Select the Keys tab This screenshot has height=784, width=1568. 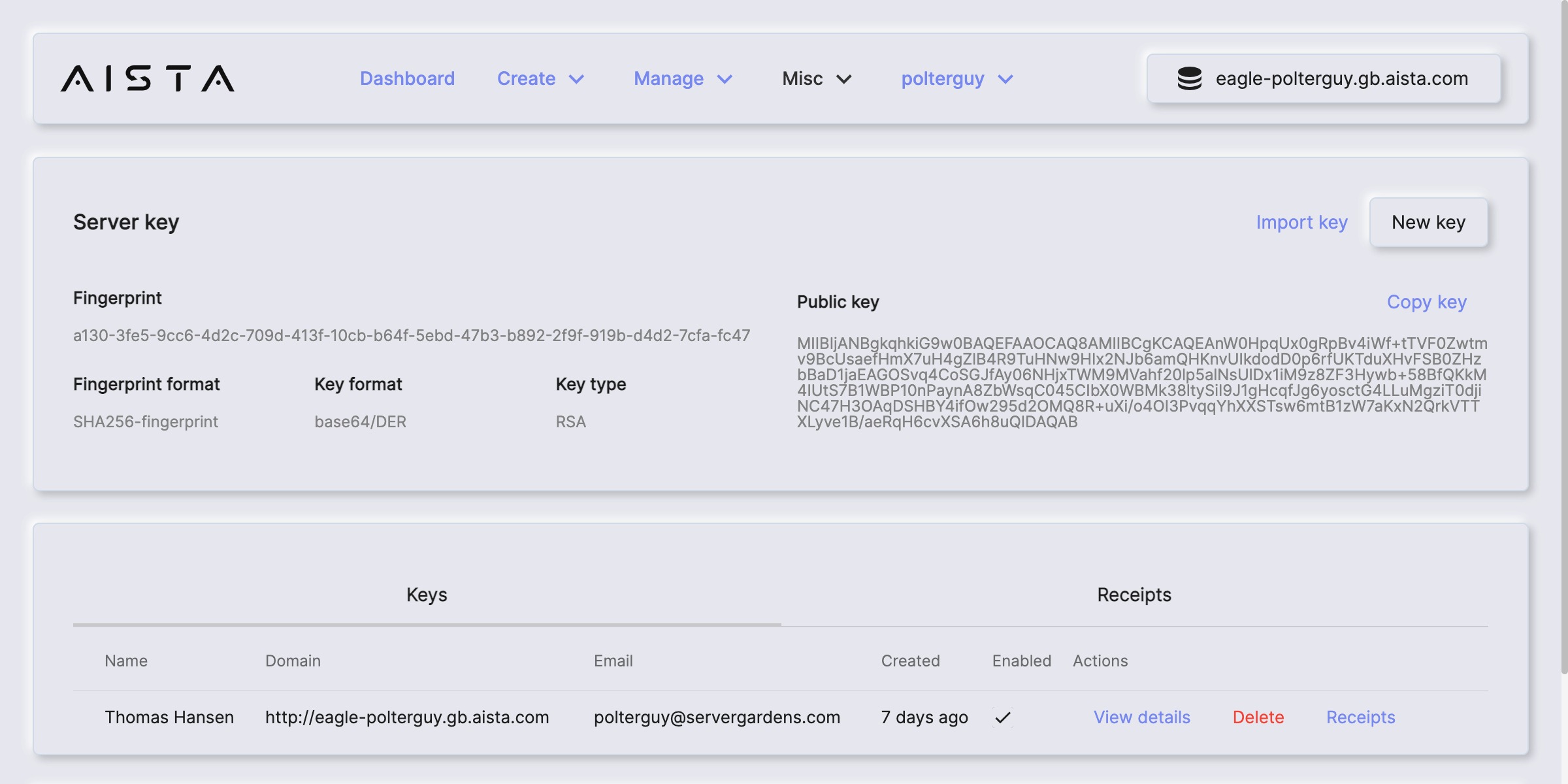click(x=427, y=595)
